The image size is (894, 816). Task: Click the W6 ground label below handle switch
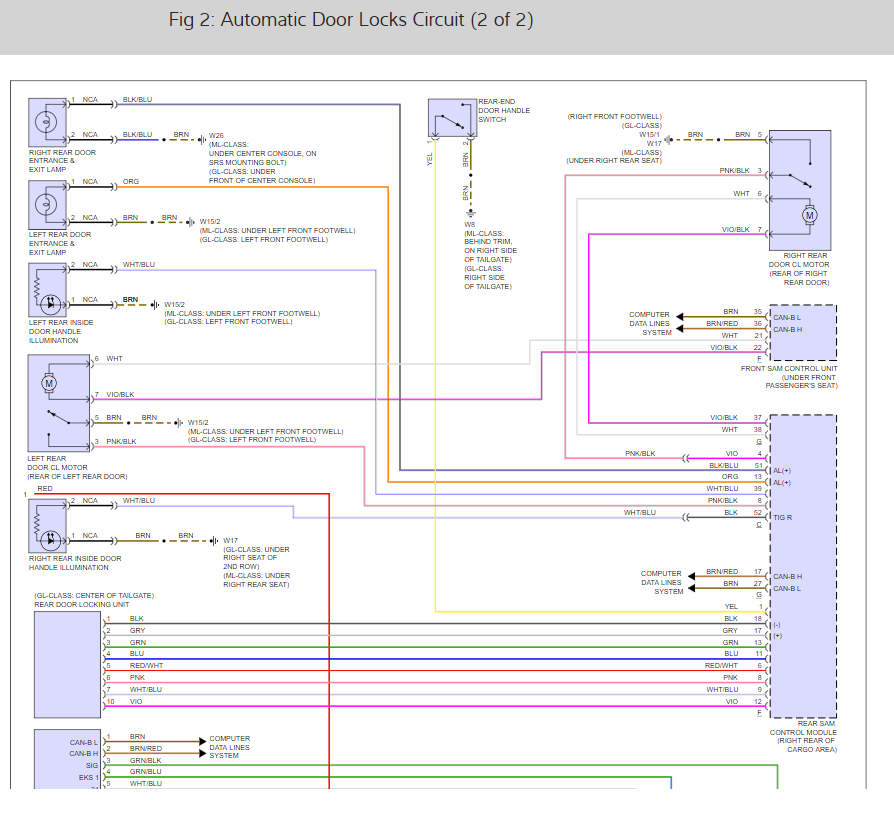click(470, 224)
